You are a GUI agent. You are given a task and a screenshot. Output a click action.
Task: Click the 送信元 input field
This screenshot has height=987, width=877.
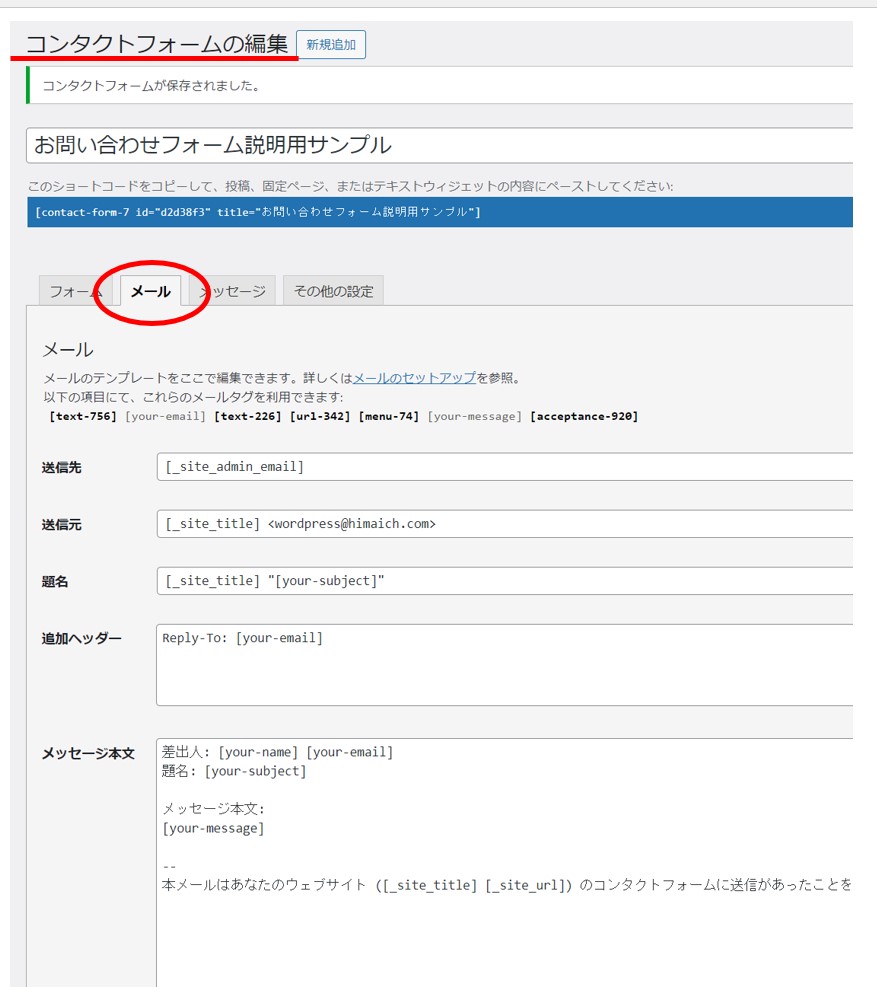(x=504, y=524)
